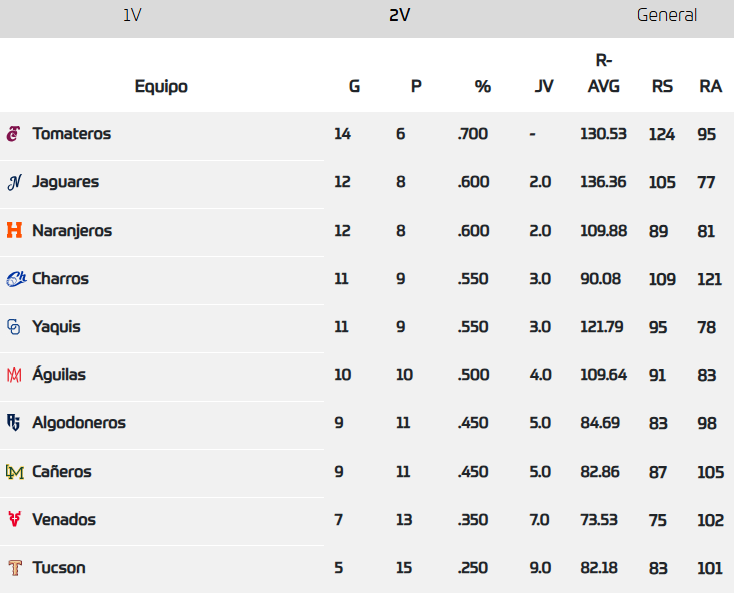Image resolution: width=734 pixels, height=593 pixels.
Task: Click the Jaguares team logo
Action: [14, 182]
